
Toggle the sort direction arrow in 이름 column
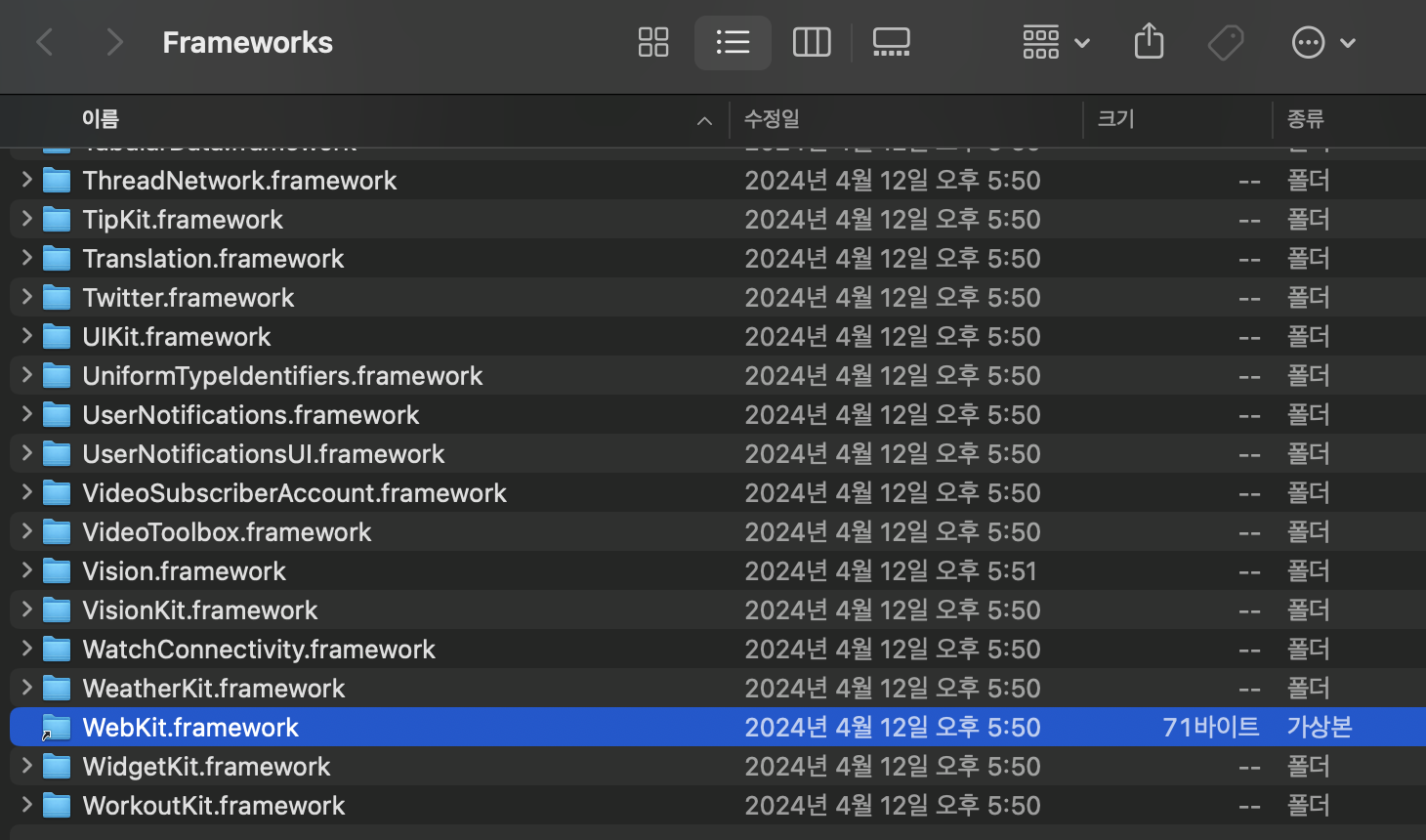click(x=704, y=121)
